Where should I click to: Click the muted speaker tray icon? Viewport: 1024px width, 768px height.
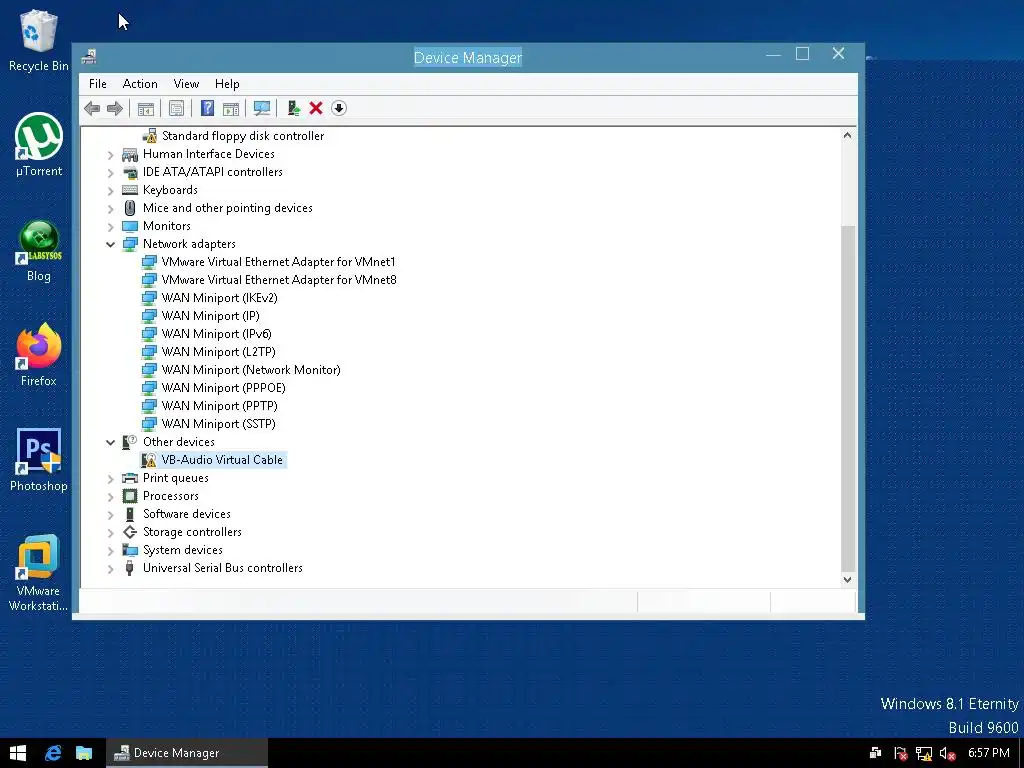947,753
